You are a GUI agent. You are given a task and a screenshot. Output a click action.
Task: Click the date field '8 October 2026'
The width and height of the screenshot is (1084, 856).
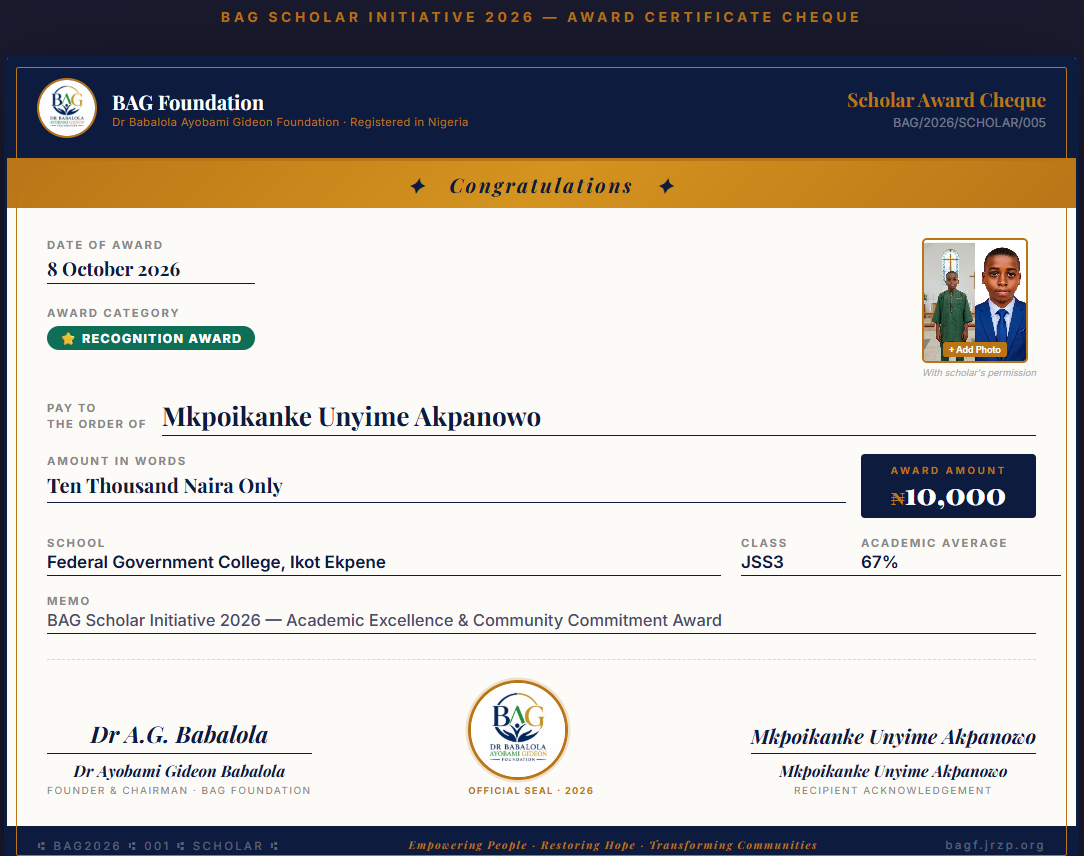(151, 269)
